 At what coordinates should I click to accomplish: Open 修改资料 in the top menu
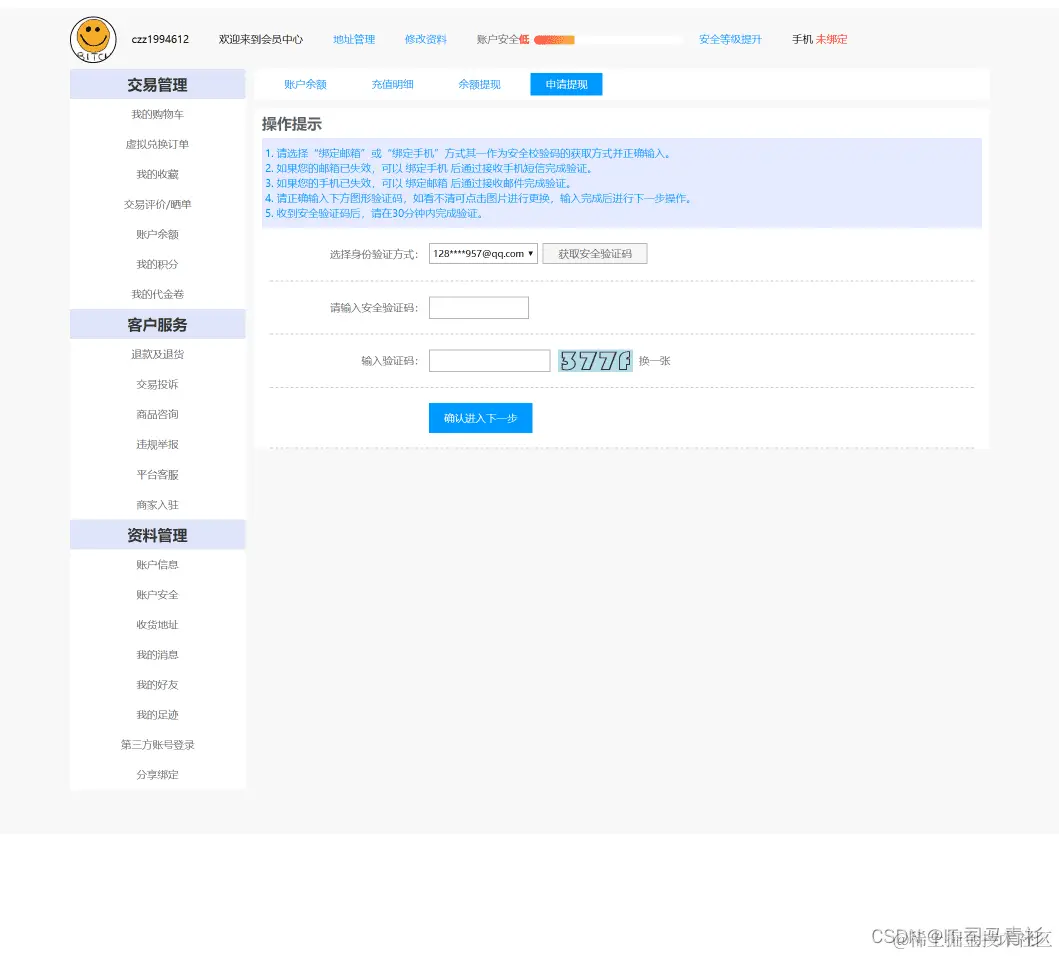click(425, 40)
